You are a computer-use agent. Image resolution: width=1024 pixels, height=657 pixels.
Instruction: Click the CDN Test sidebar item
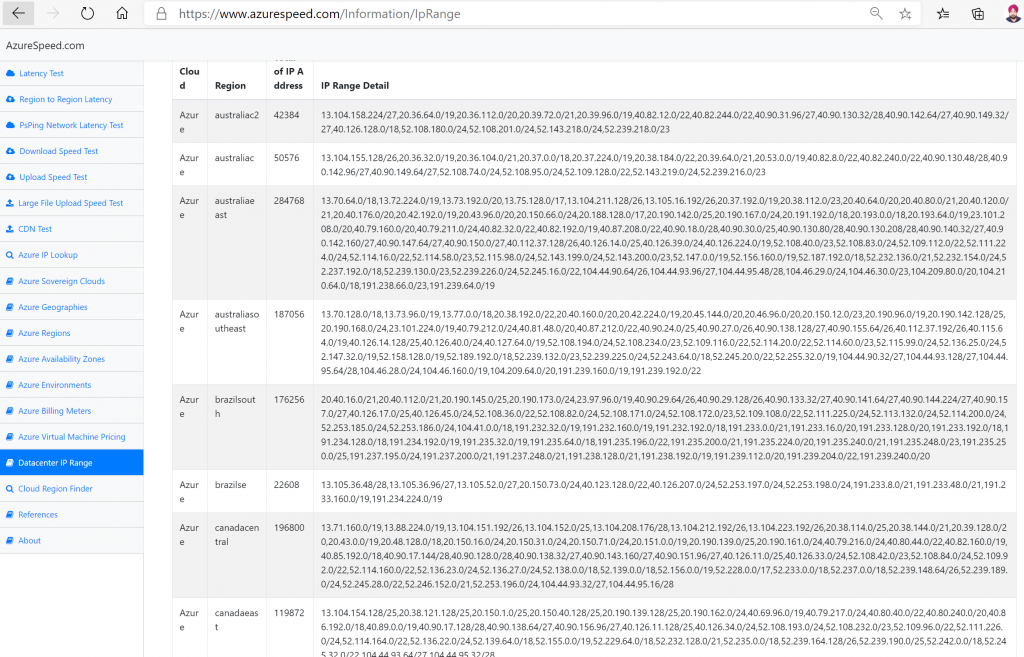(x=35, y=229)
